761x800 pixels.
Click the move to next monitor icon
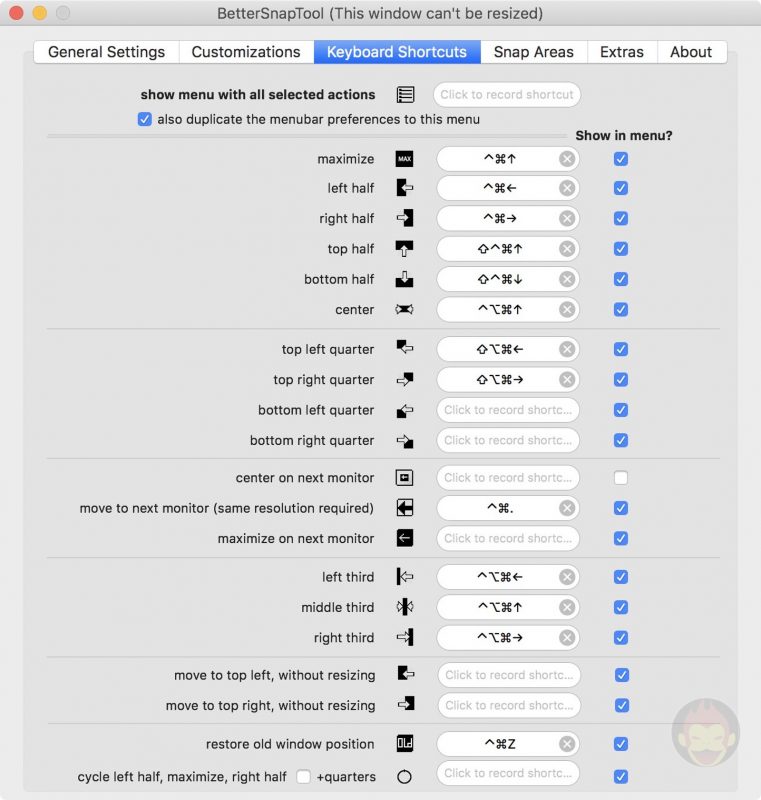click(404, 507)
